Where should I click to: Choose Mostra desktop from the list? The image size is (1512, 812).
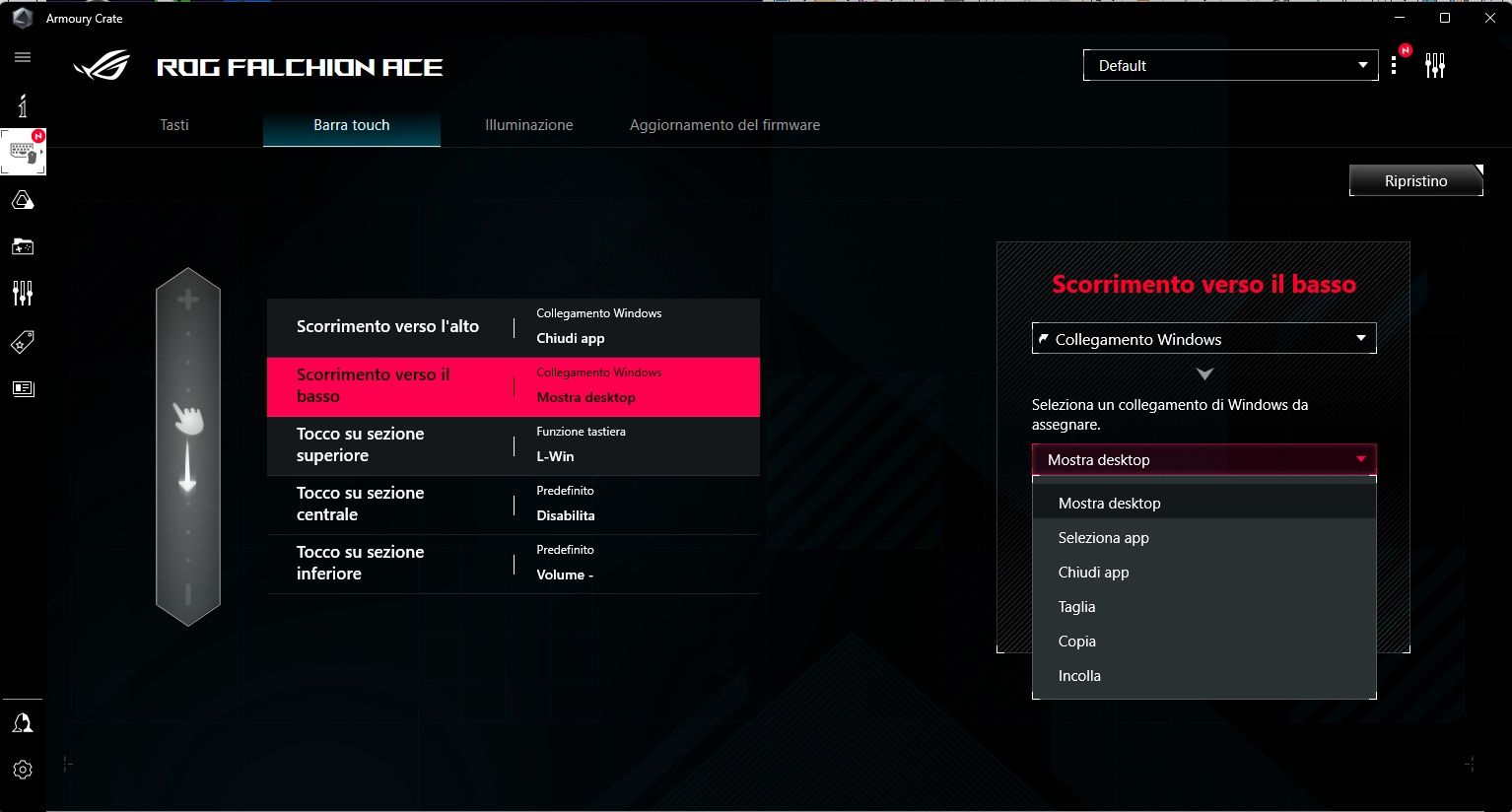coord(1203,503)
